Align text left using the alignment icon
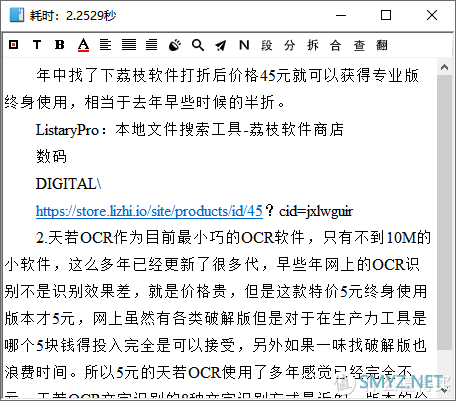Viewport: 456px width, 401px height. pos(105,45)
